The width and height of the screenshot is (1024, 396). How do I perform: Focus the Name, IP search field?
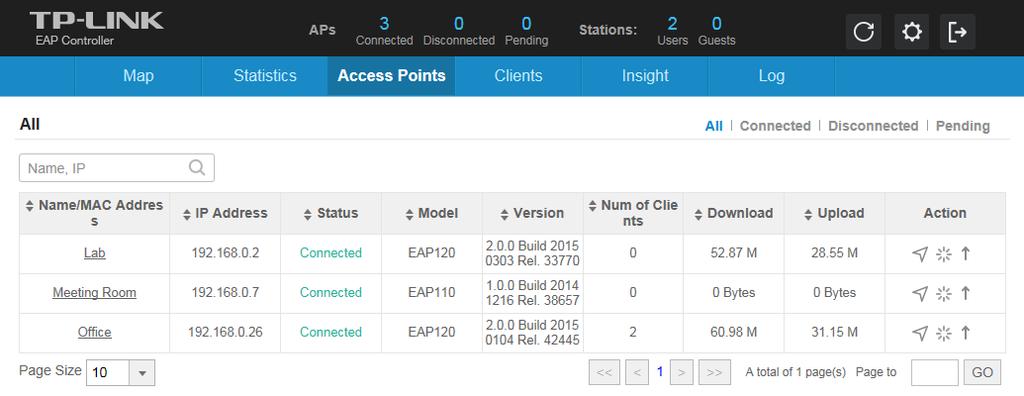click(117, 168)
